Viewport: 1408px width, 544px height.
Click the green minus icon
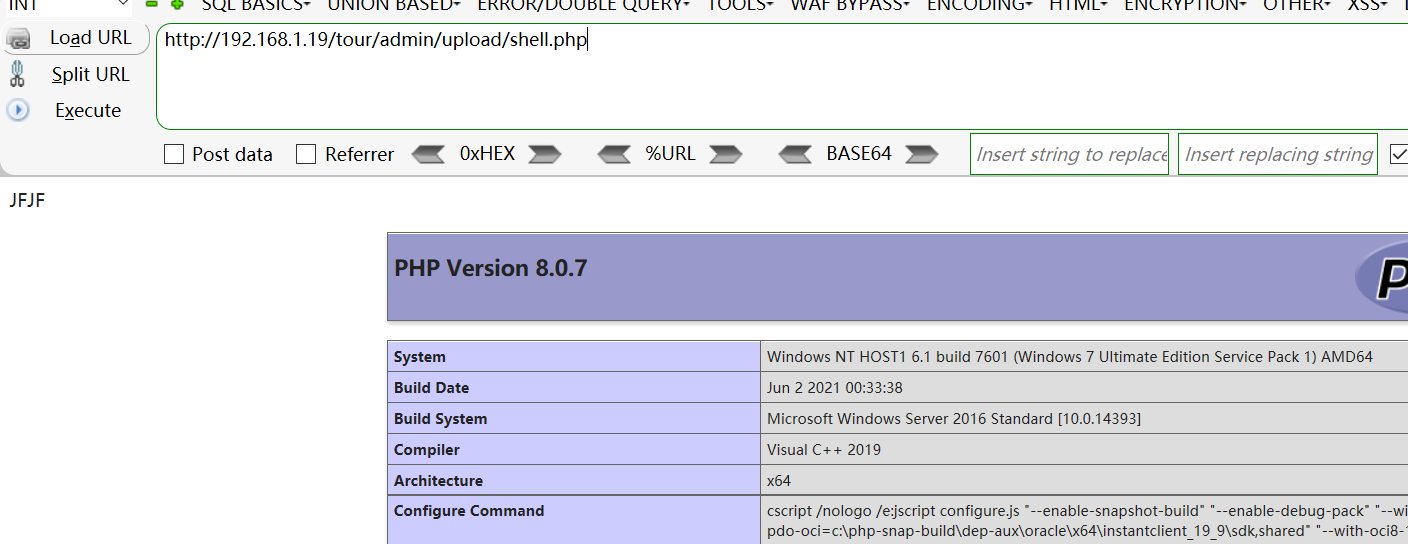pyautogui.click(x=152, y=4)
